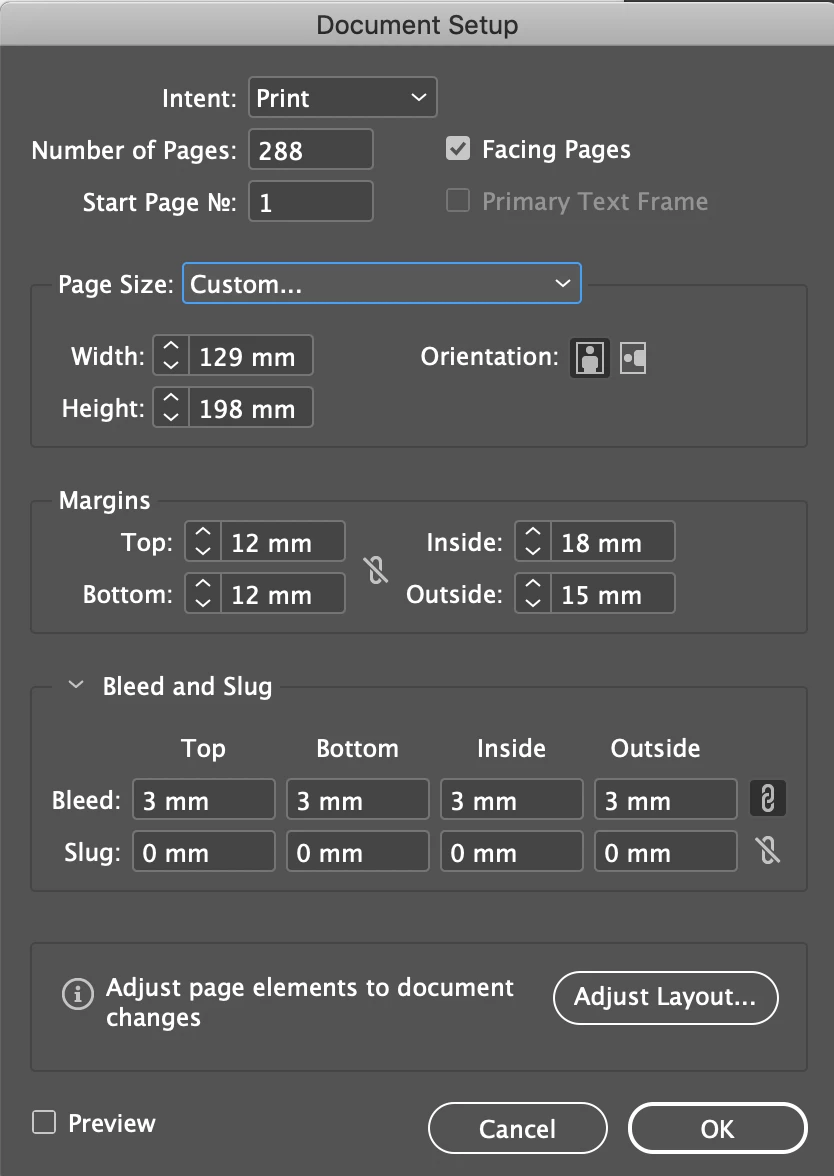Viewport: 834px width, 1176px height.
Task: Click the Document Setup title bar
Action: click(x=417, y=23)
